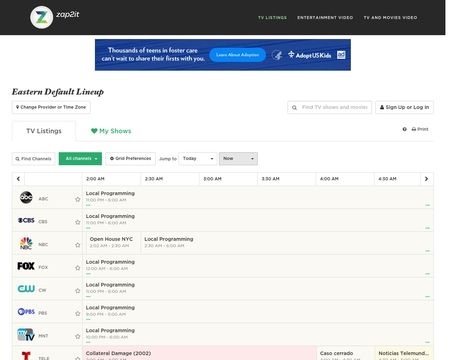Open the MNT channel logo

pyautogui.click(x=26, y=335)
